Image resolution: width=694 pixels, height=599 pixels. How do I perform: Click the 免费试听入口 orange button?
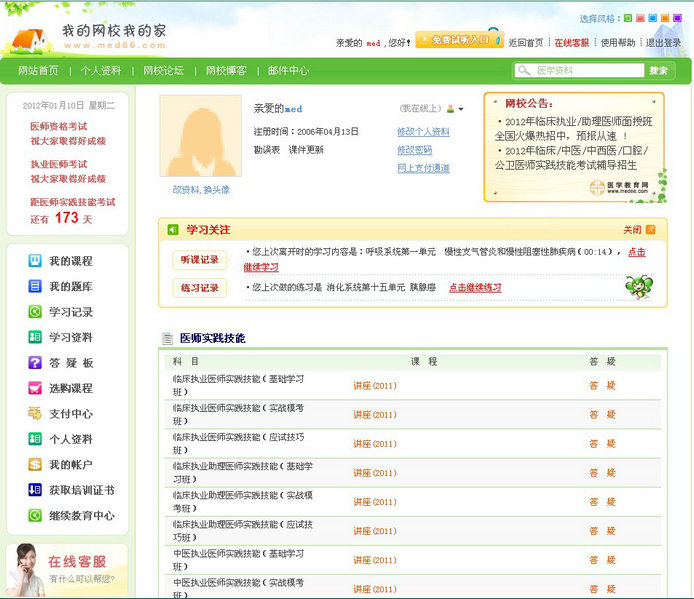(458, 41)
